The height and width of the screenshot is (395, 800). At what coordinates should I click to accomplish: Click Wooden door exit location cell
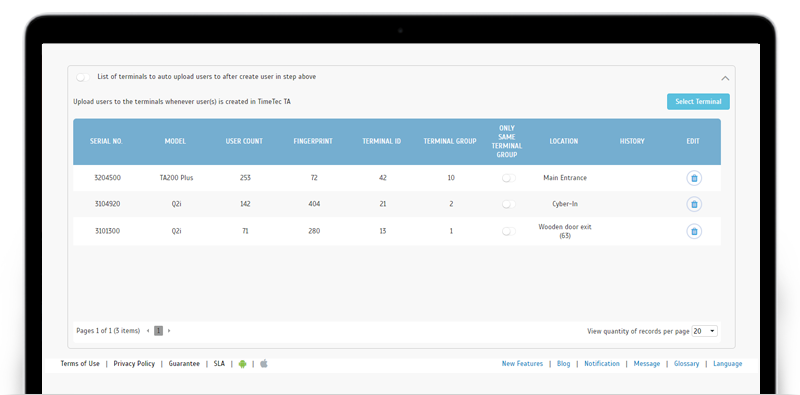pos(565,231)
